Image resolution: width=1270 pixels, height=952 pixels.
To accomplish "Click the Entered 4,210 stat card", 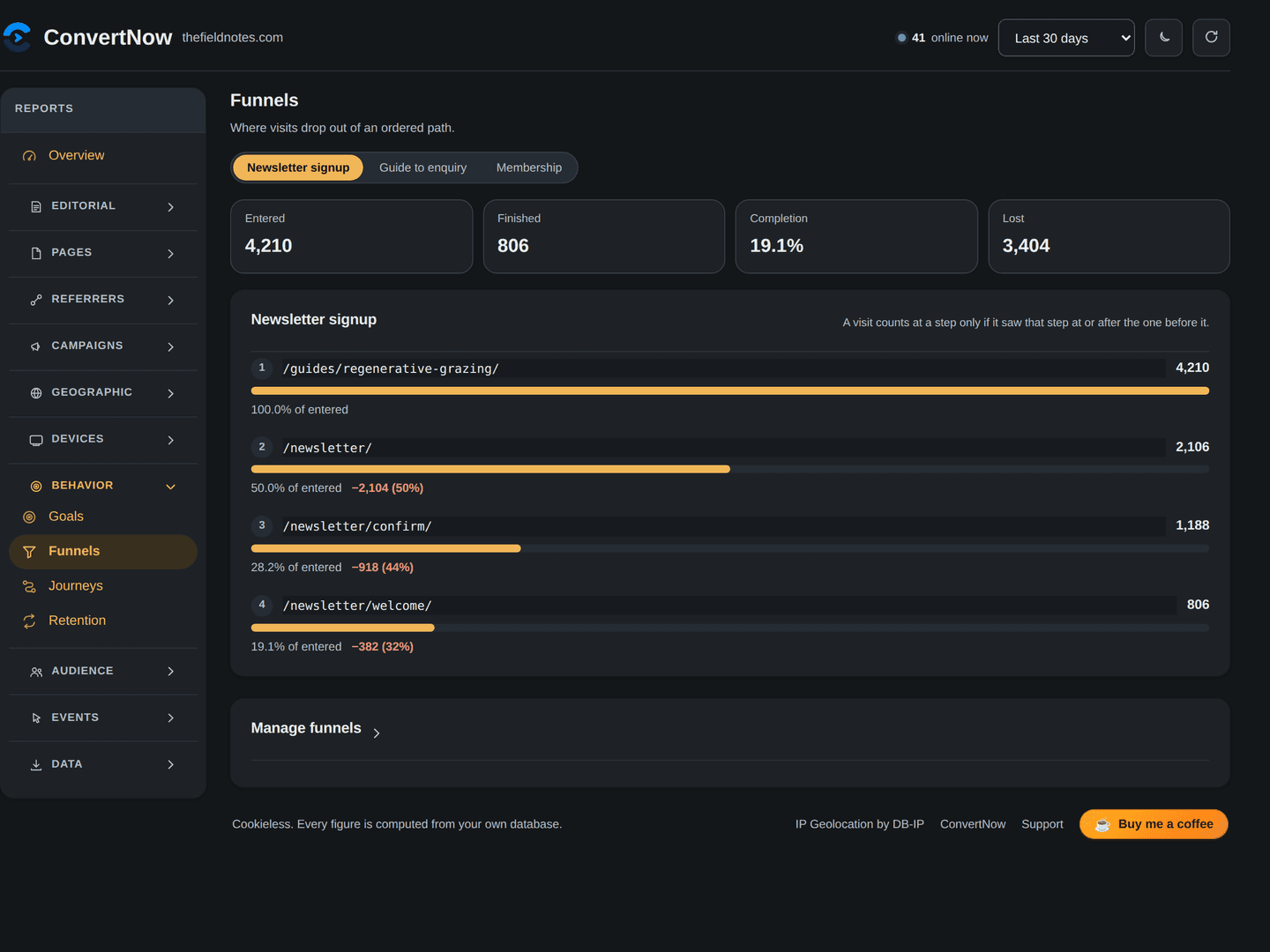I will click(x=352, y=236).
